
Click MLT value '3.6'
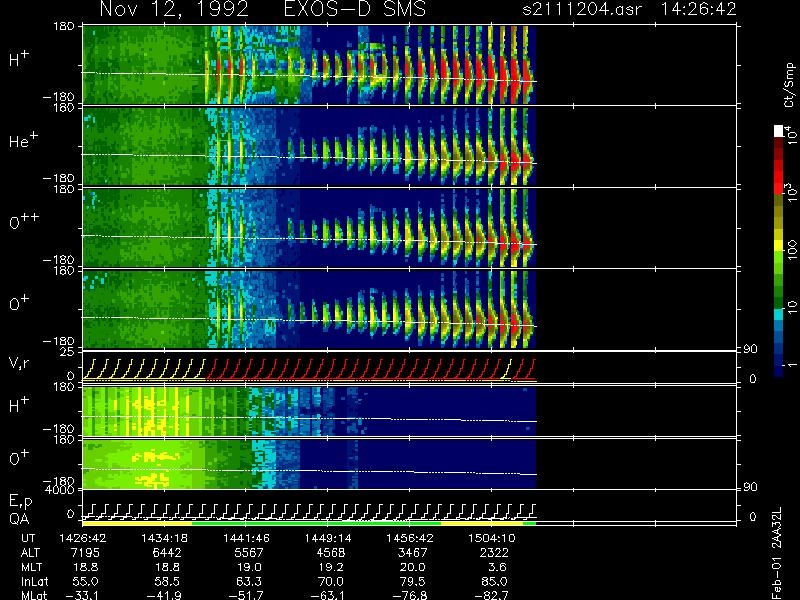click(497, 567)
